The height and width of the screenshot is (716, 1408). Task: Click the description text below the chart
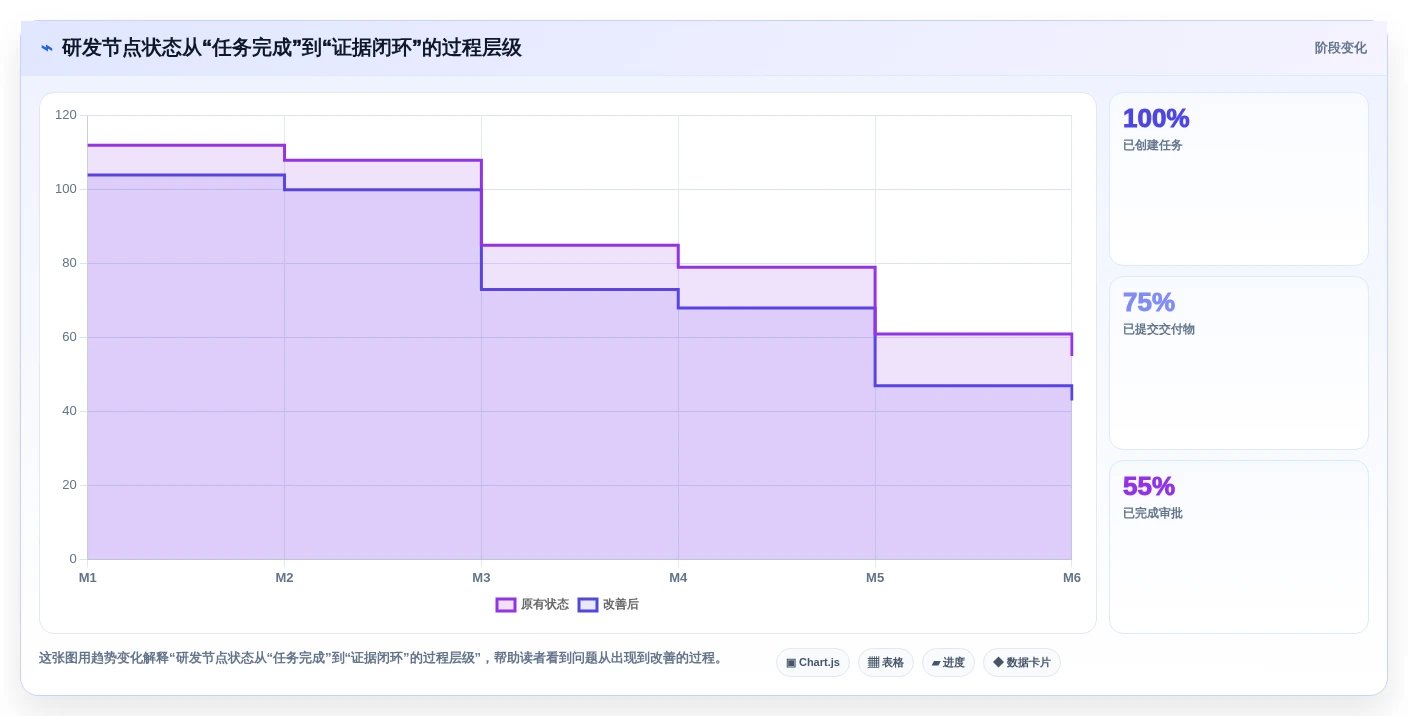click(381, 658)
